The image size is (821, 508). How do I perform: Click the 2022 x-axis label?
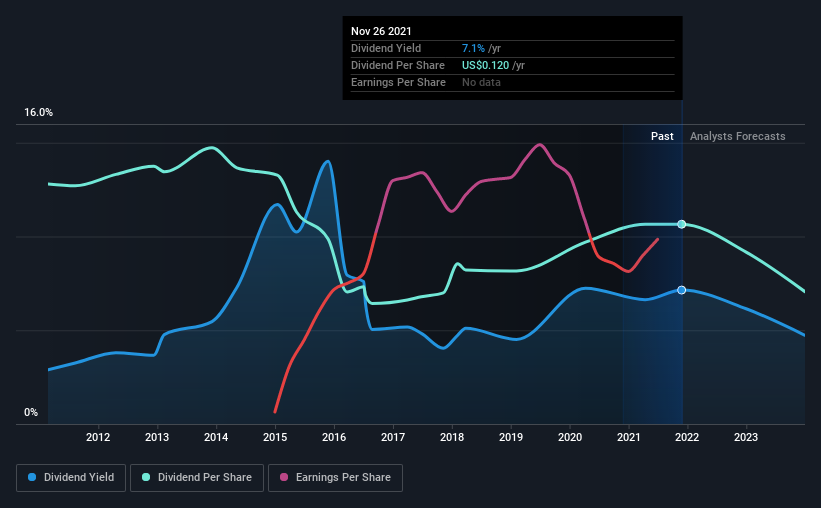tap(687, 437)
